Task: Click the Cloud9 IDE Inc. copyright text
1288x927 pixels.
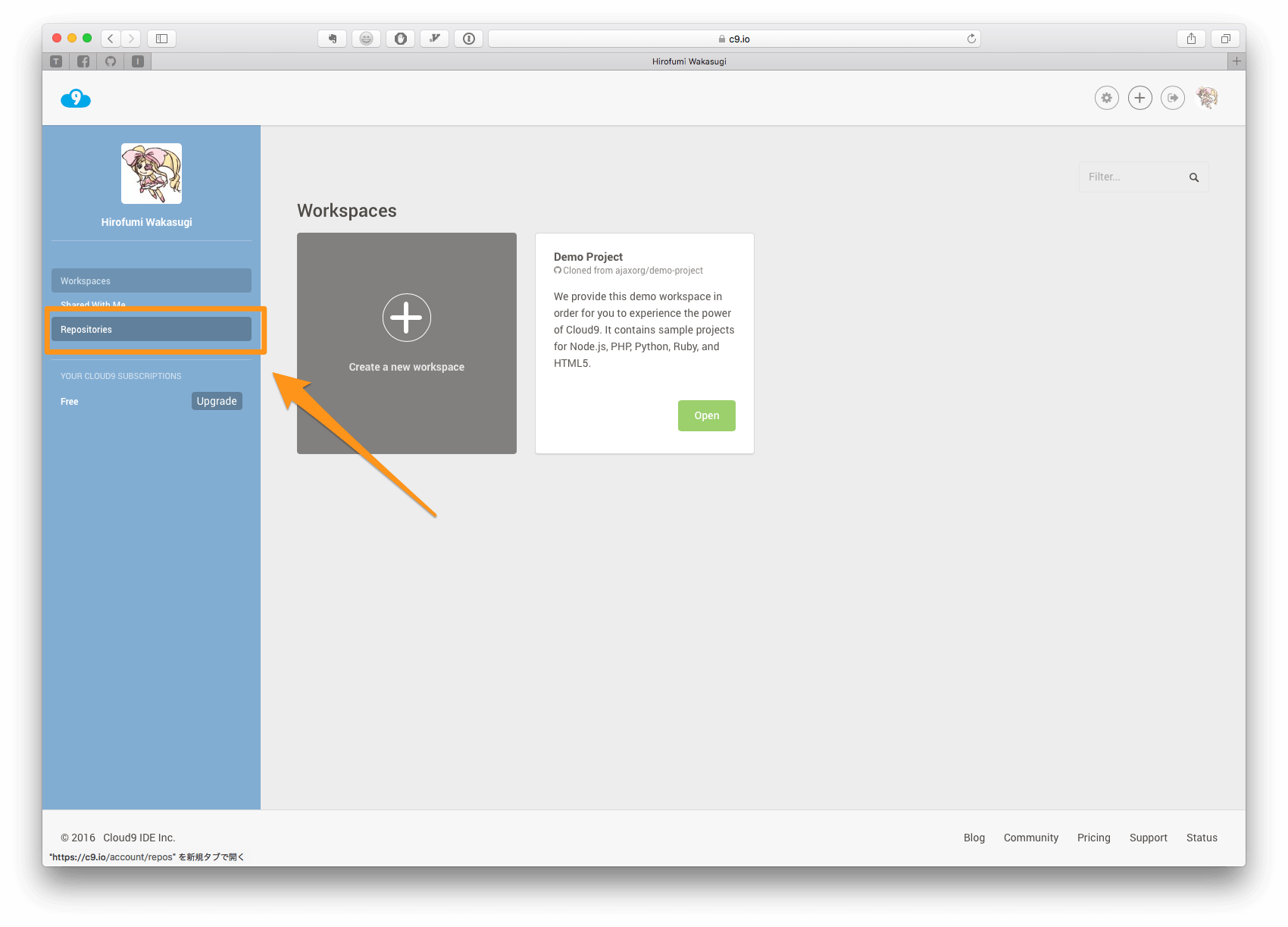Action: point(139,838)
